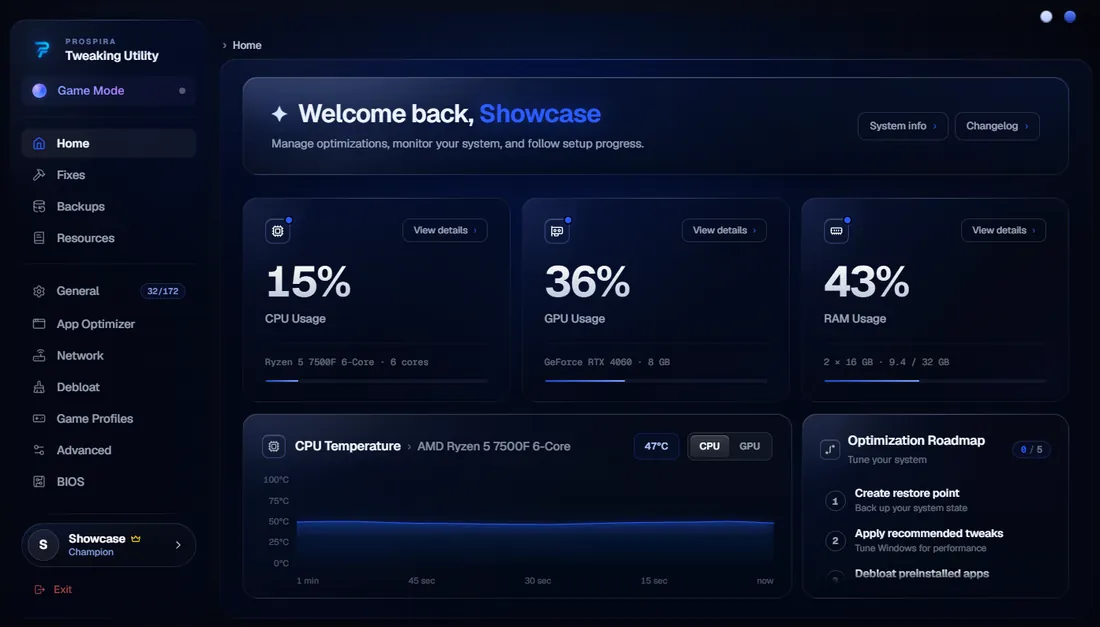Click the chip icon beside CPU Temperature
Screen dimensions: 1100x627
point(274,446)
